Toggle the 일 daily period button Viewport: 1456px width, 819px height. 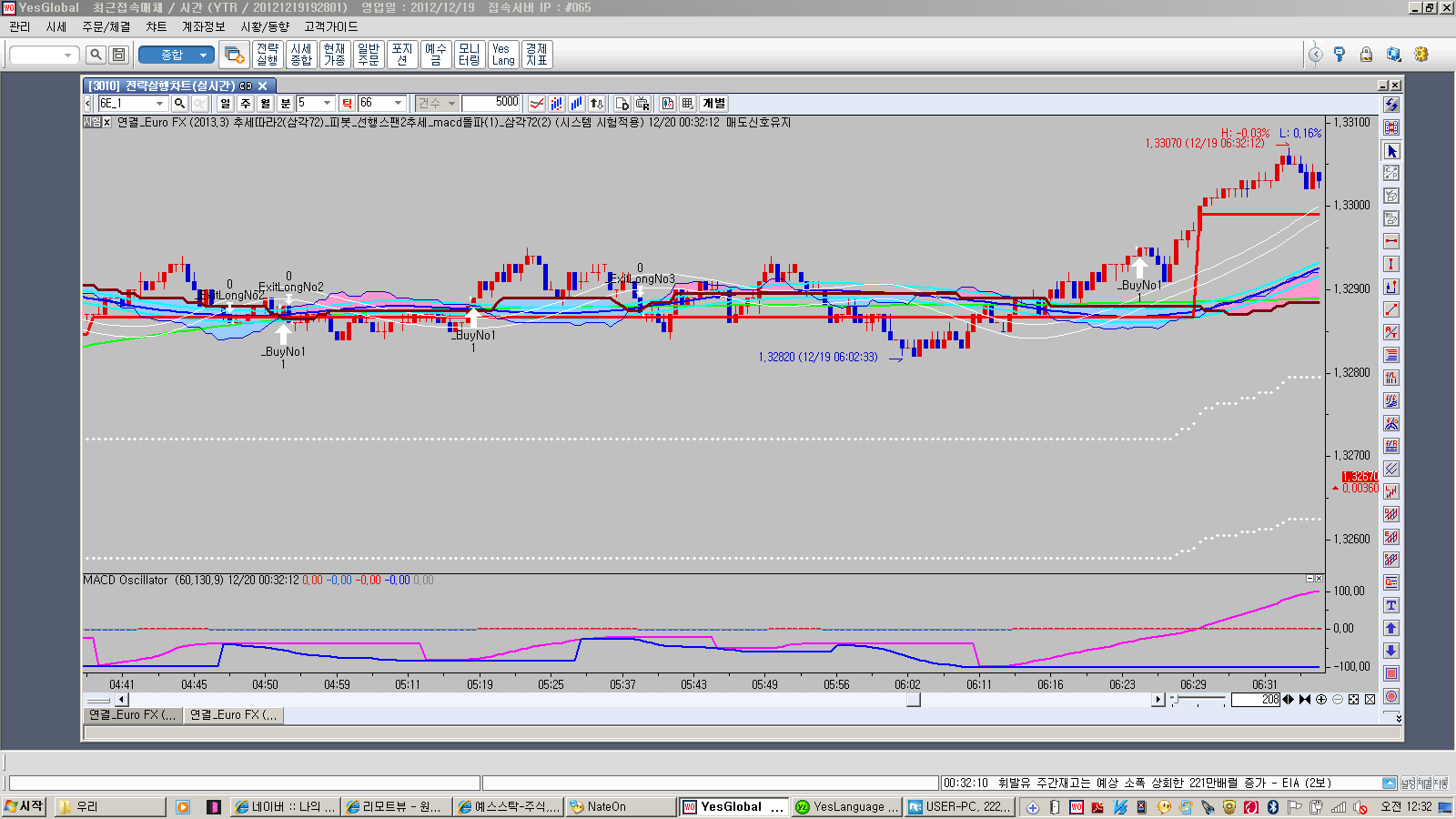(226, 104)
